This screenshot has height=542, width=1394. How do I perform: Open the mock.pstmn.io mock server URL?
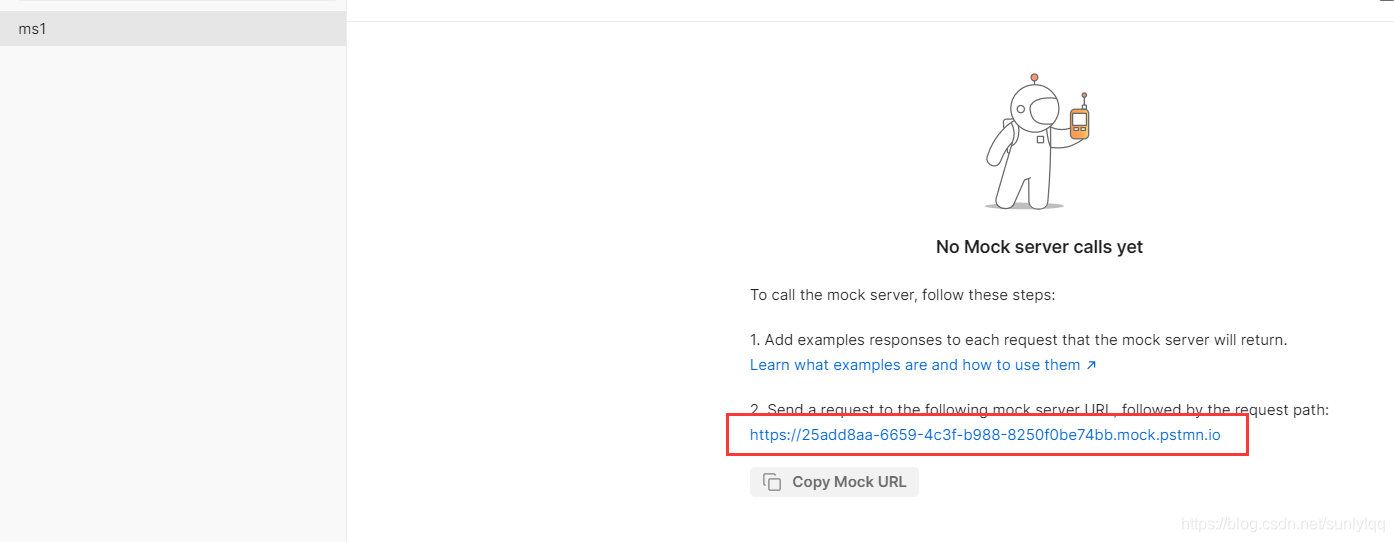tap(985, 435)
